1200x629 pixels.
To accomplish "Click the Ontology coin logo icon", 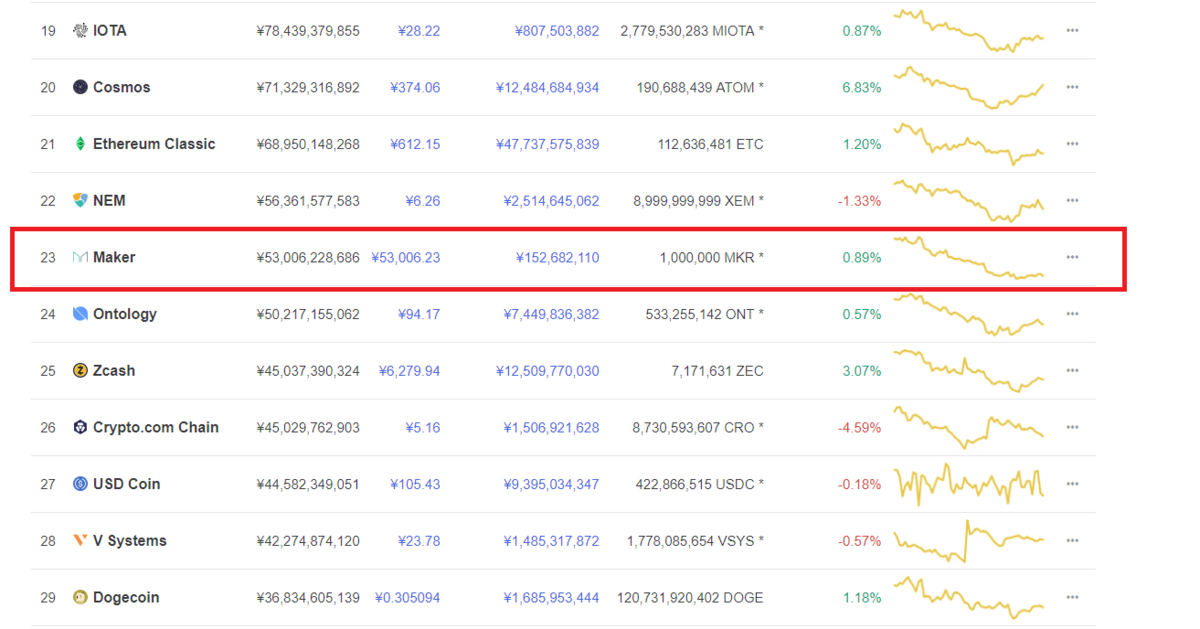I will tap(80, 314).
